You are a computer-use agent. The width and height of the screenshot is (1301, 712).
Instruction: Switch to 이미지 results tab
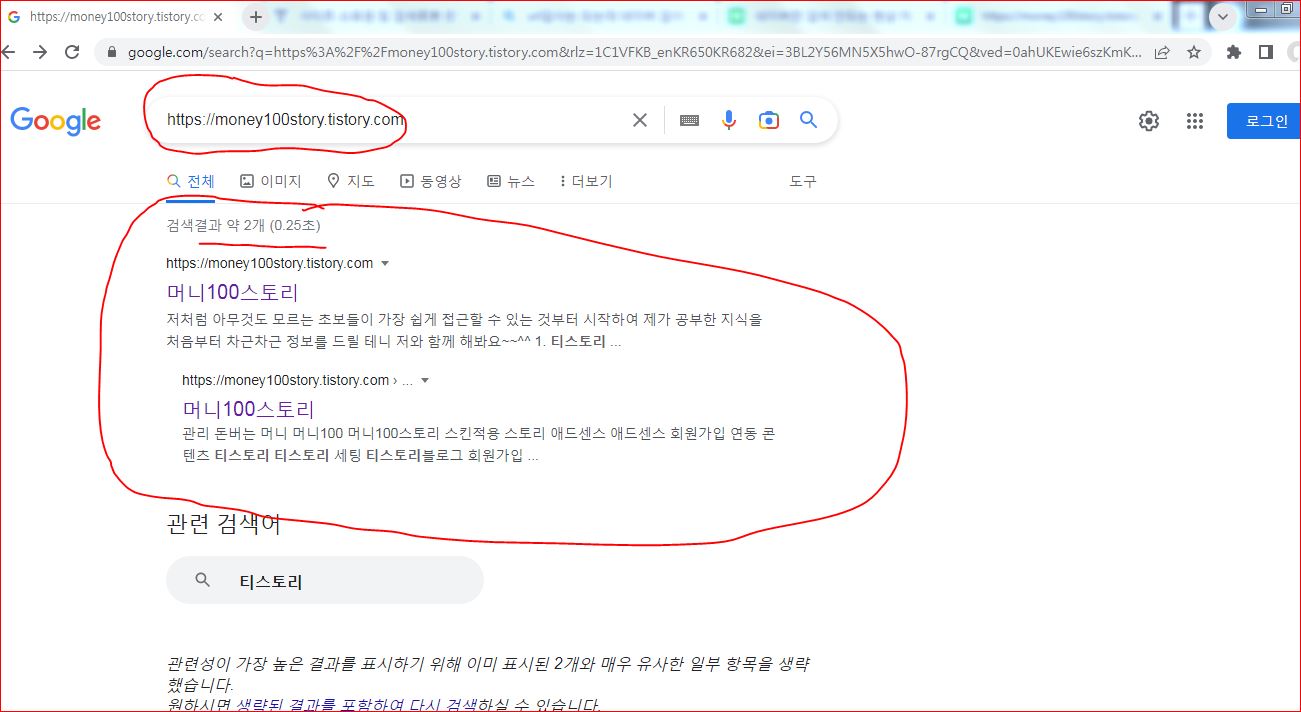coord(270,181)
